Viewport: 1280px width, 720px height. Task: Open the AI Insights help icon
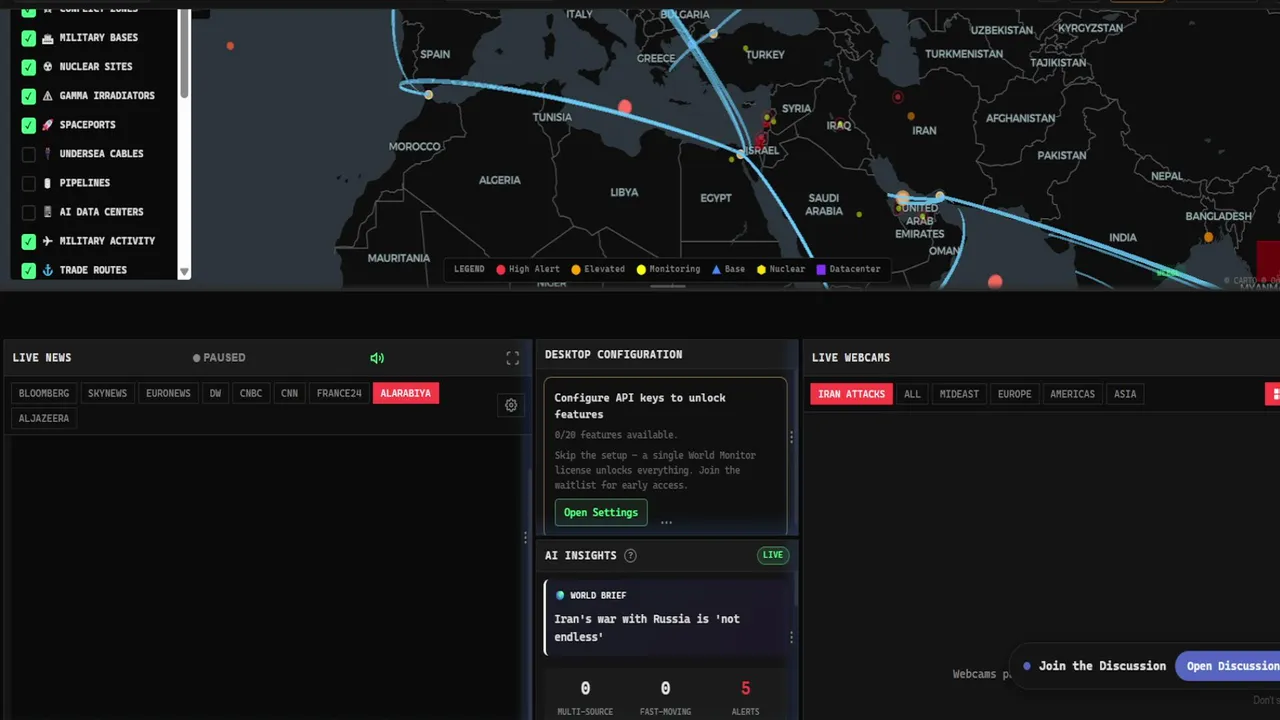click(x=630, y=556)
